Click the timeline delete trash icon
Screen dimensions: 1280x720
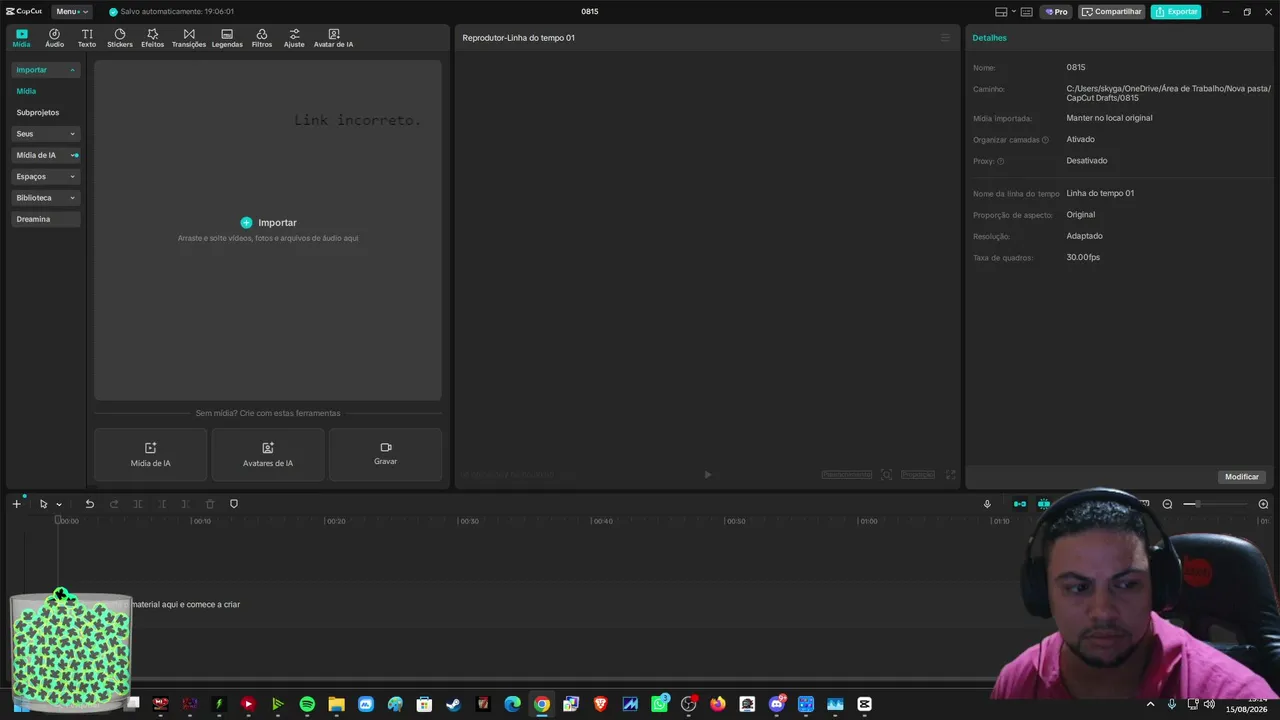[x=210, y=504]
